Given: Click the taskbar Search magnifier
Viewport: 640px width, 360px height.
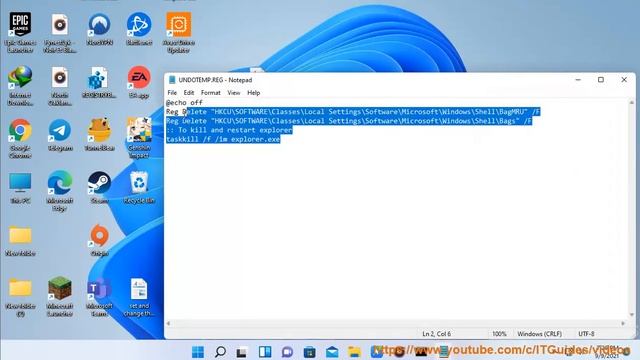Looking at the screenshot, I should click(220, 351).
